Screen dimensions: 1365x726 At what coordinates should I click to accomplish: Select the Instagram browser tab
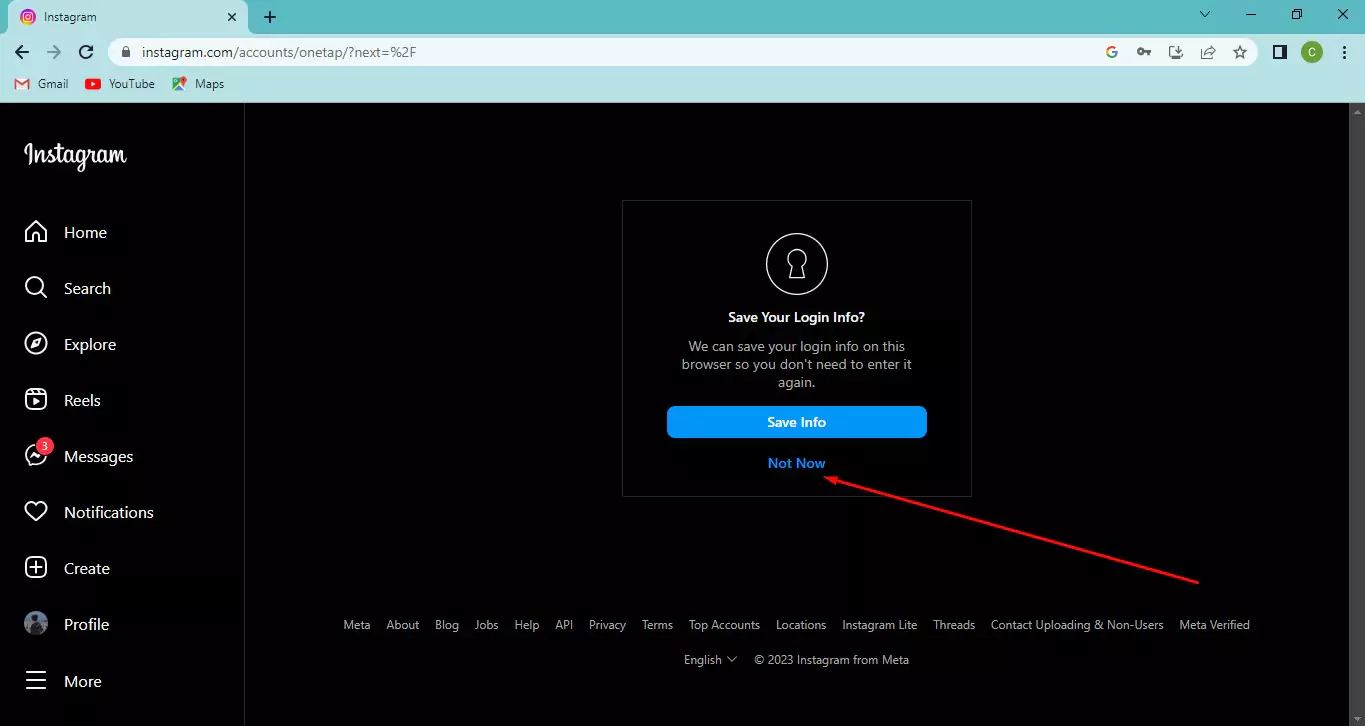[x=128, y=17]
